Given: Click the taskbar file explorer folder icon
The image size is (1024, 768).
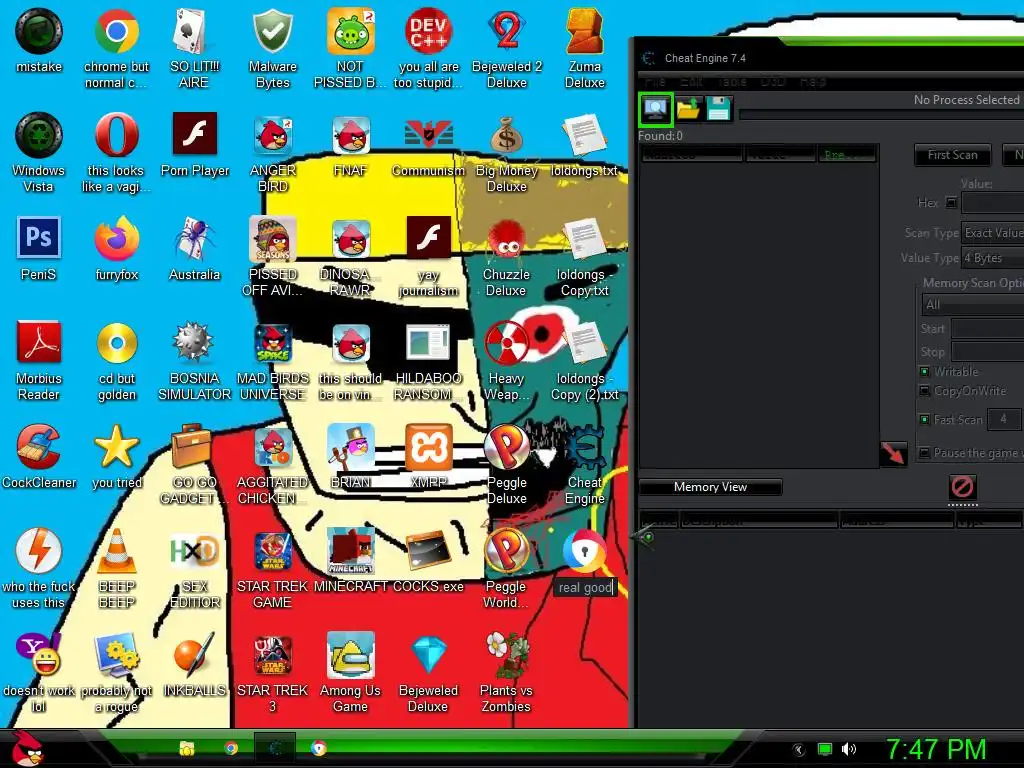Looking at the screenshot, I should click(187, 748).
